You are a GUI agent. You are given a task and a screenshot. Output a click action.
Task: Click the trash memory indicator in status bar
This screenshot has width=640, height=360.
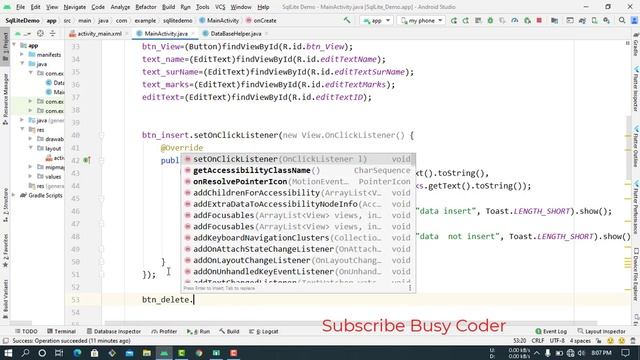[633, 341]
